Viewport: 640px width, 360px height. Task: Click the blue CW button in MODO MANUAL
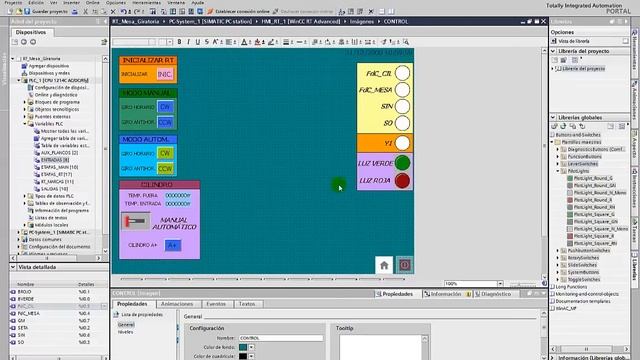point(165,107)
